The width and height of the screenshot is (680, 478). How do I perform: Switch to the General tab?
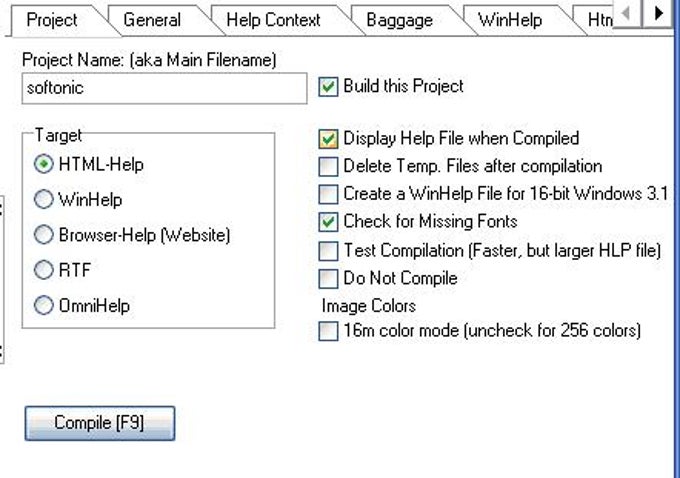point(152,20)
